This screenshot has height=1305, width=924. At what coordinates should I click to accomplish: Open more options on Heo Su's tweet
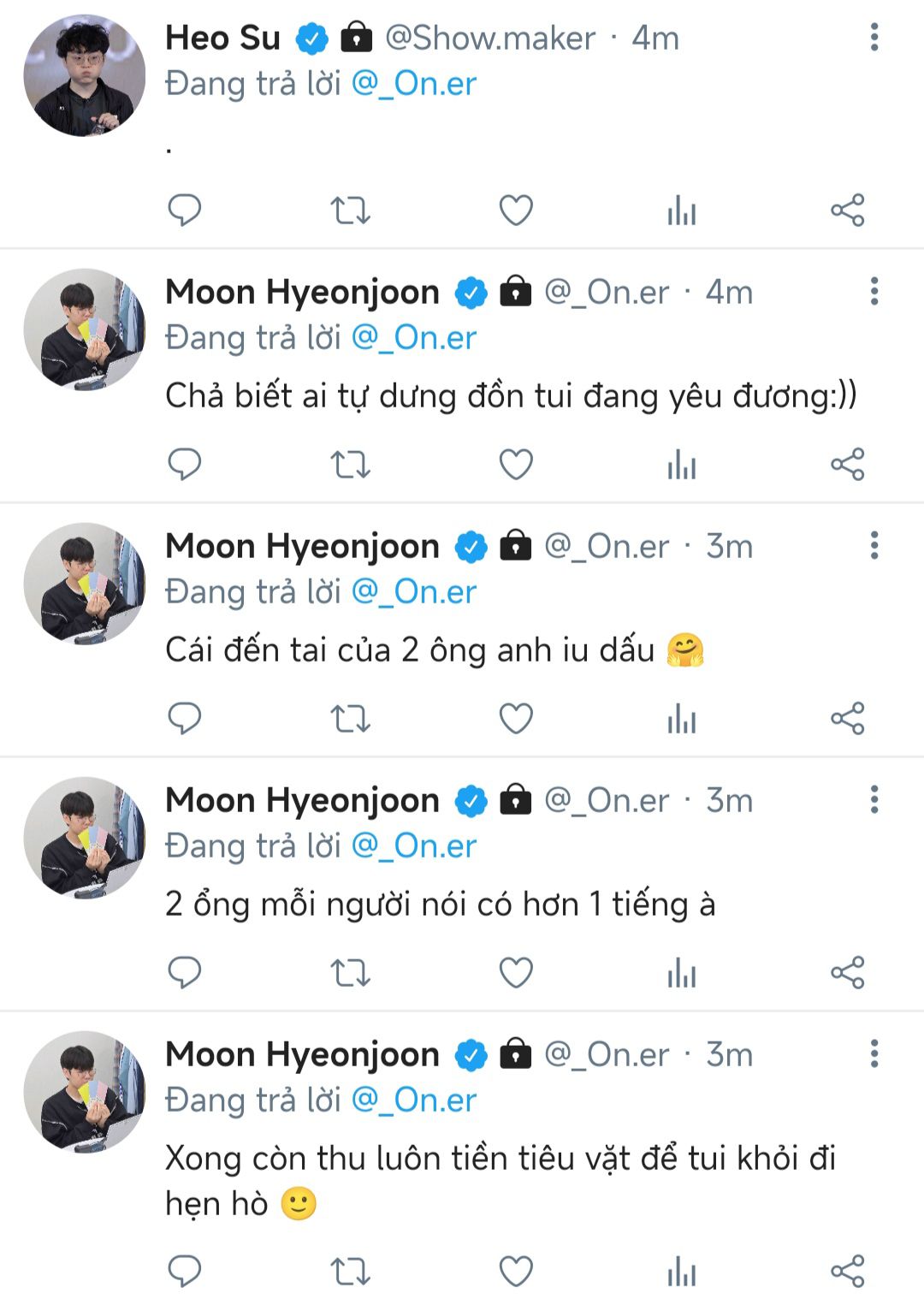874,37
